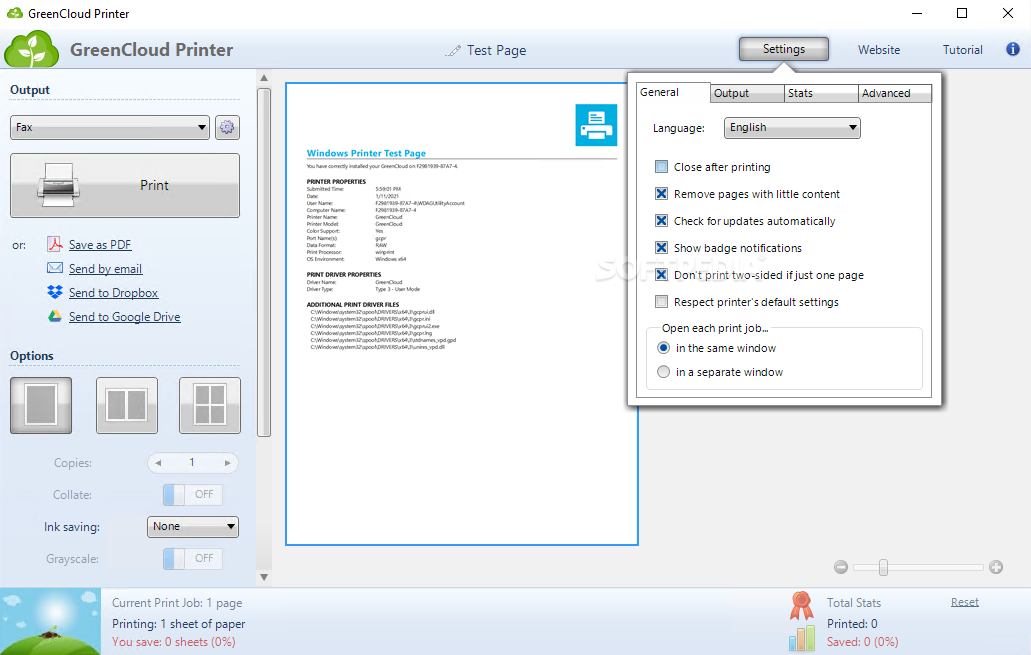The width and height of the screenshot is (1031, 655).
Task: Click Save as PDF link
Action: [x=100, y=245]
